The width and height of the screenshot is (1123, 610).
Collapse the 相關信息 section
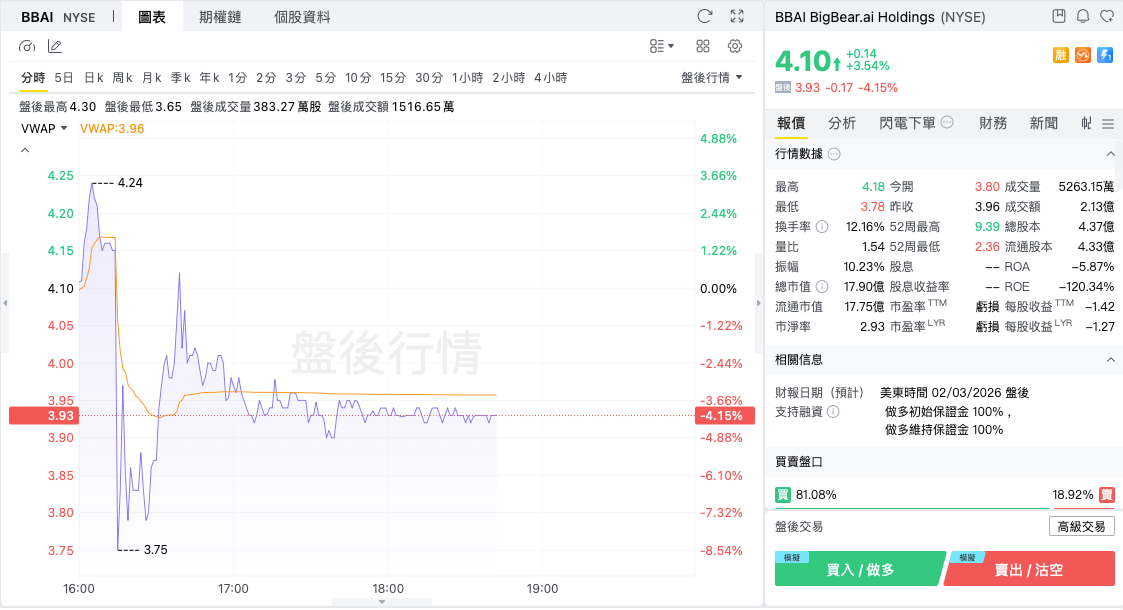pyautogui.click(x=1109, y=359)
